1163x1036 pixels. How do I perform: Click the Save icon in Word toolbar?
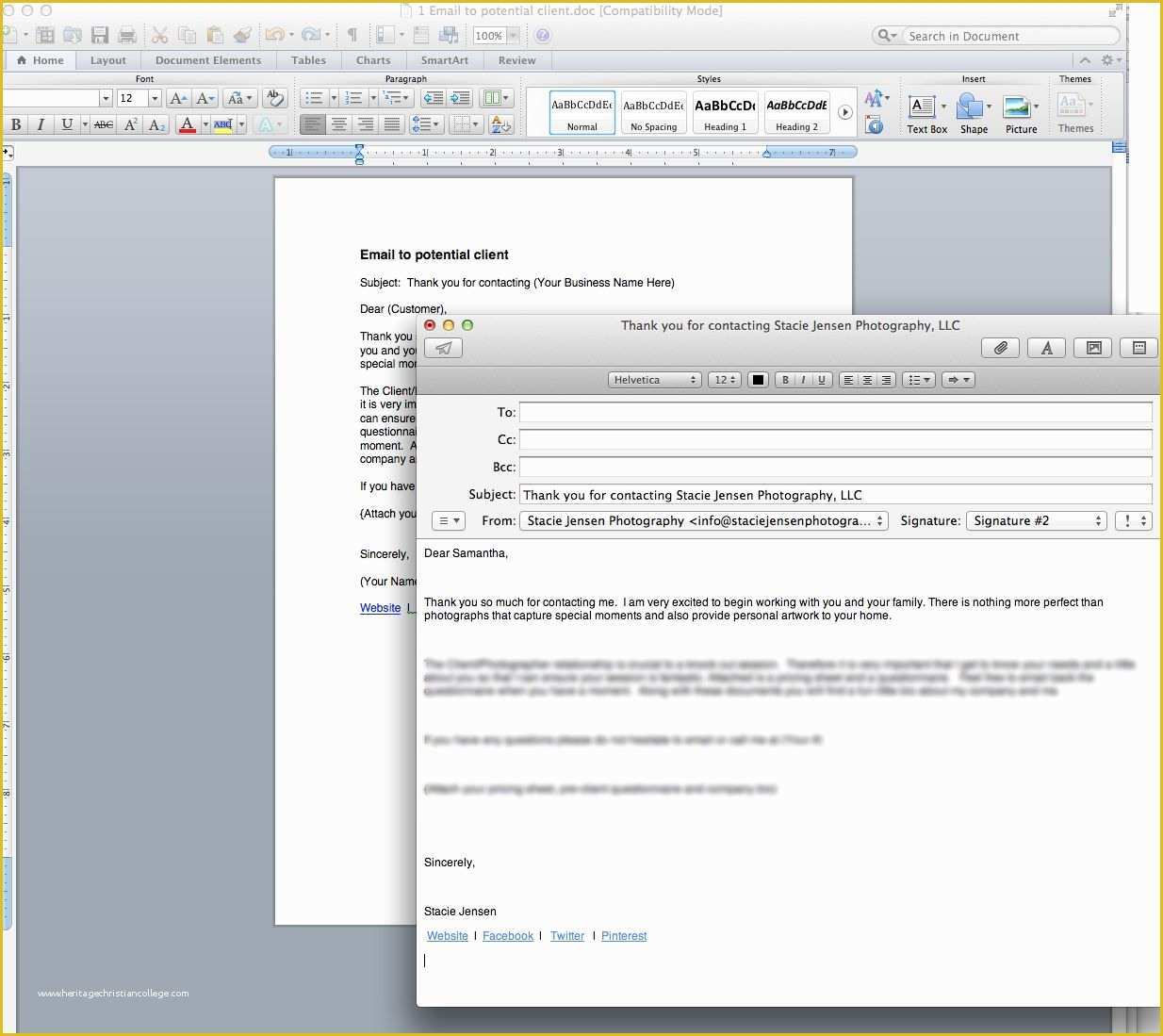point(100,35)
